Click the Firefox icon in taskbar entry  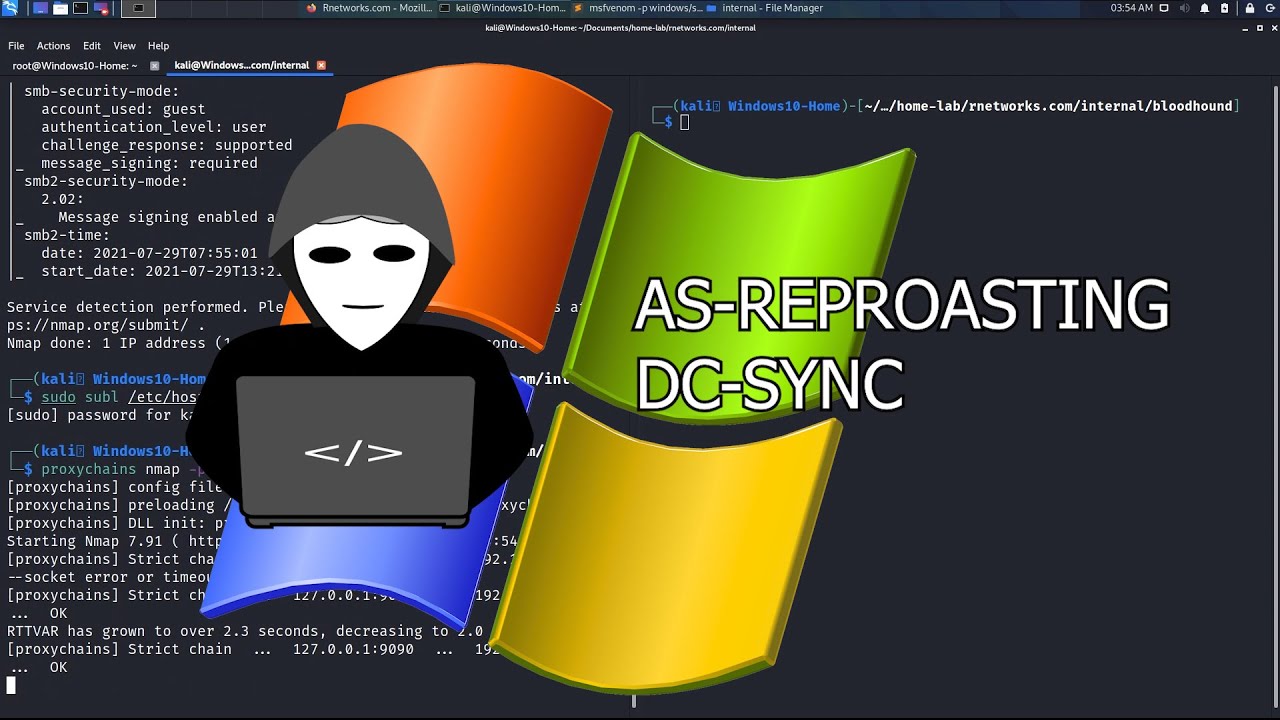[x=312, y=8]
